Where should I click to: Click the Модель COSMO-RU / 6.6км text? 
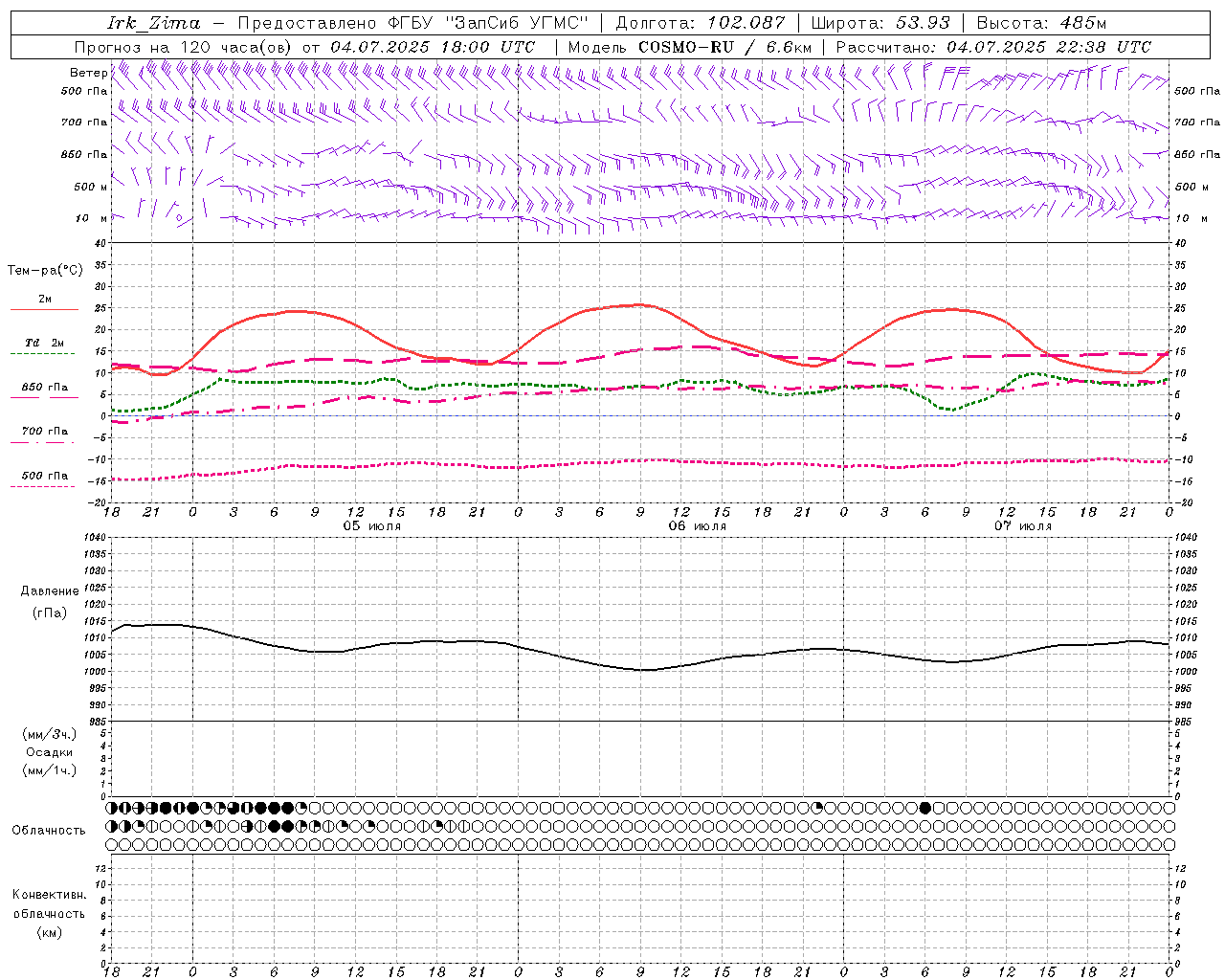point(690,47)
